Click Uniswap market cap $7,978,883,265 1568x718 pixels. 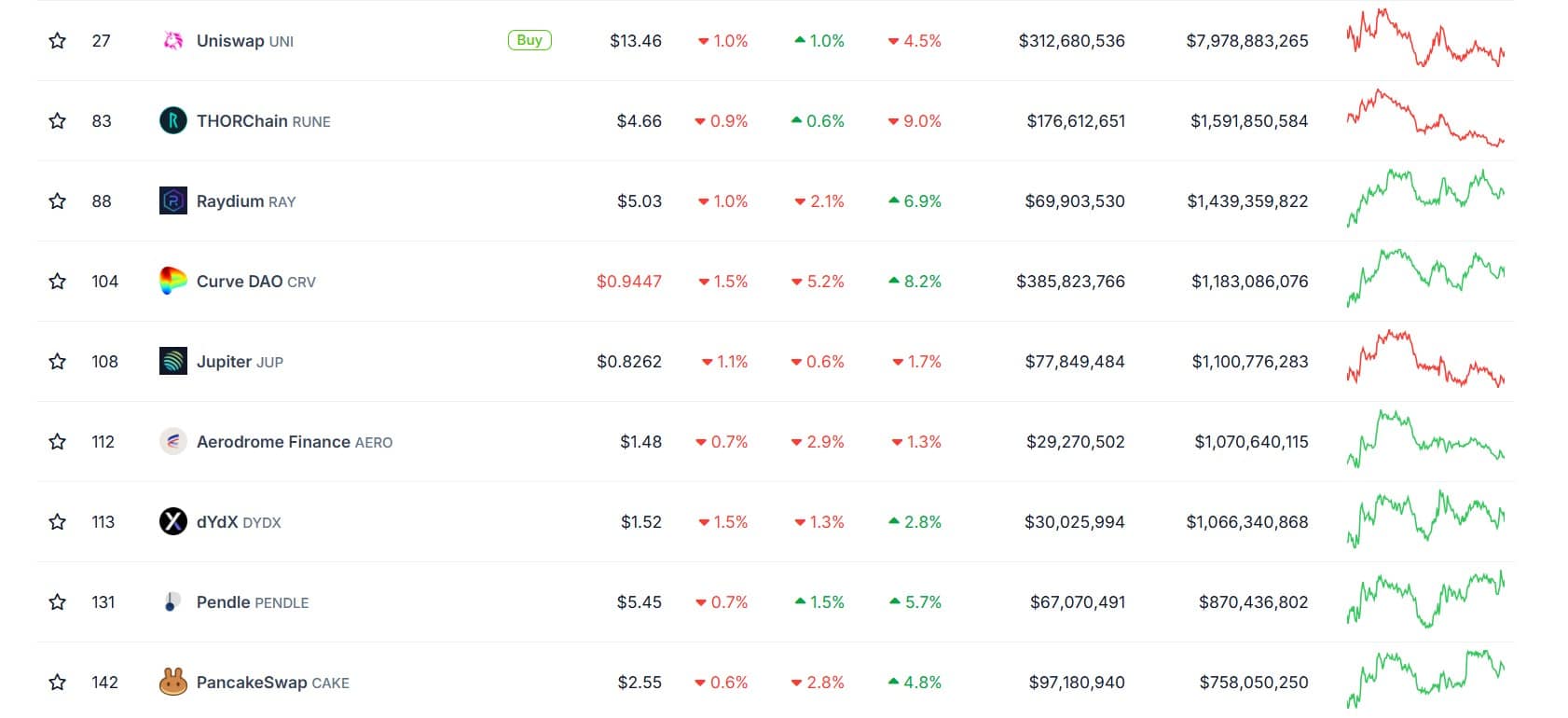point(1247,41)
